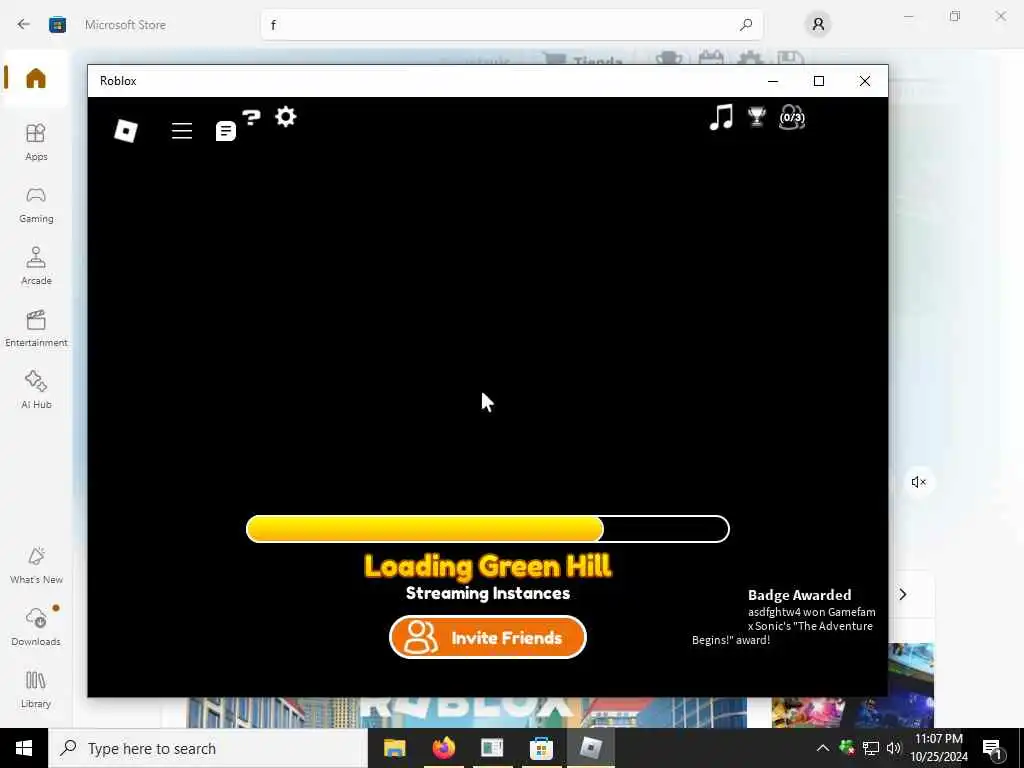Open the party members icon showing 0/3
This screenshot has width=1024, height=768.
tap(792, 118)
